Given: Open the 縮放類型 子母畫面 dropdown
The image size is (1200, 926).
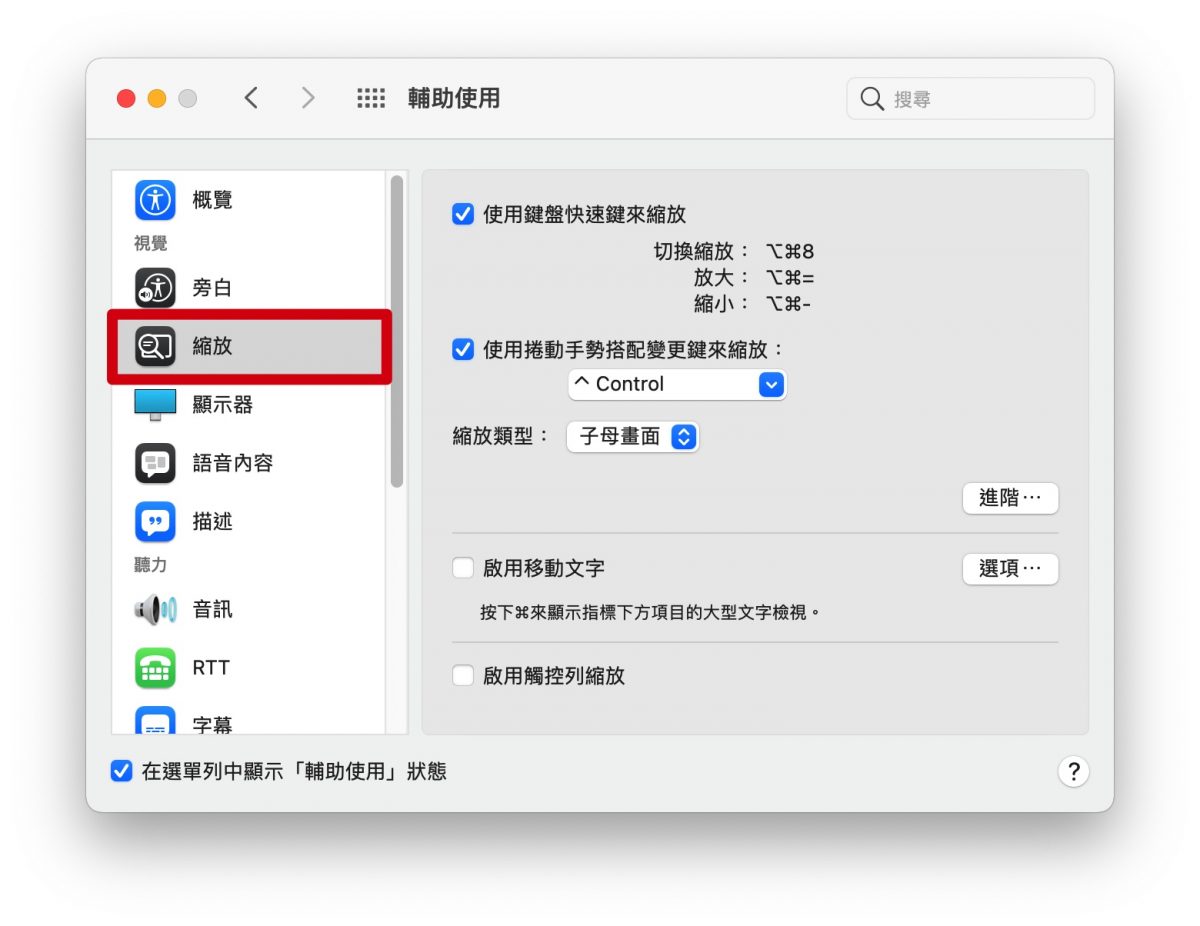Looking at the screenshot, I should [632, 437].
